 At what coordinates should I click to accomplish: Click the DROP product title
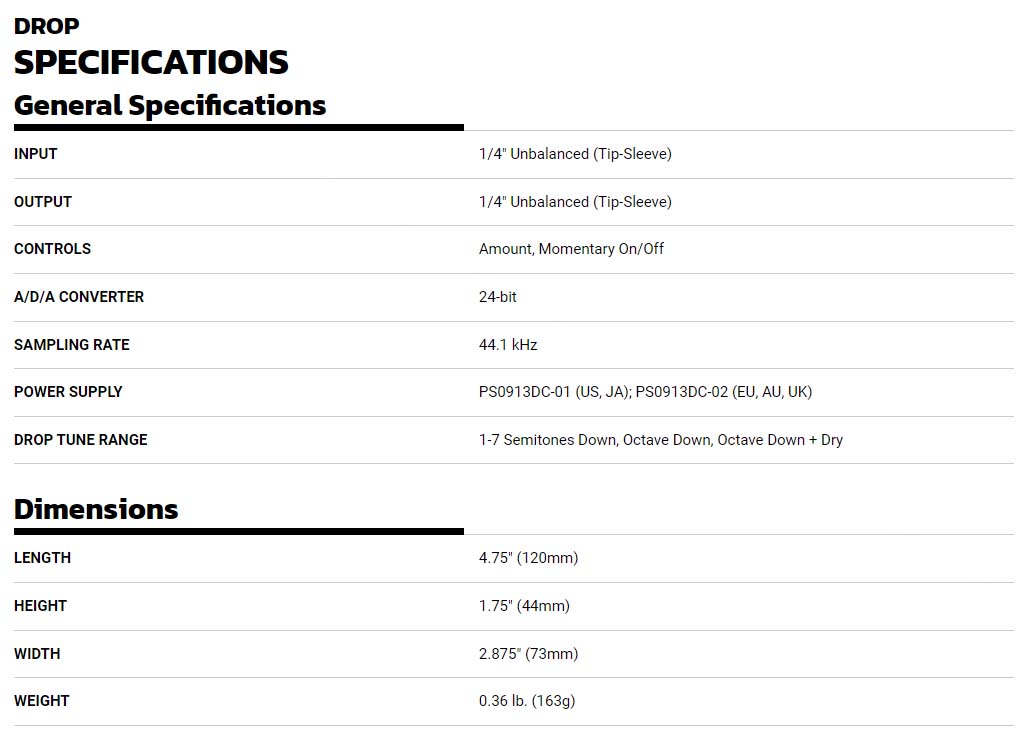point(46,26)
